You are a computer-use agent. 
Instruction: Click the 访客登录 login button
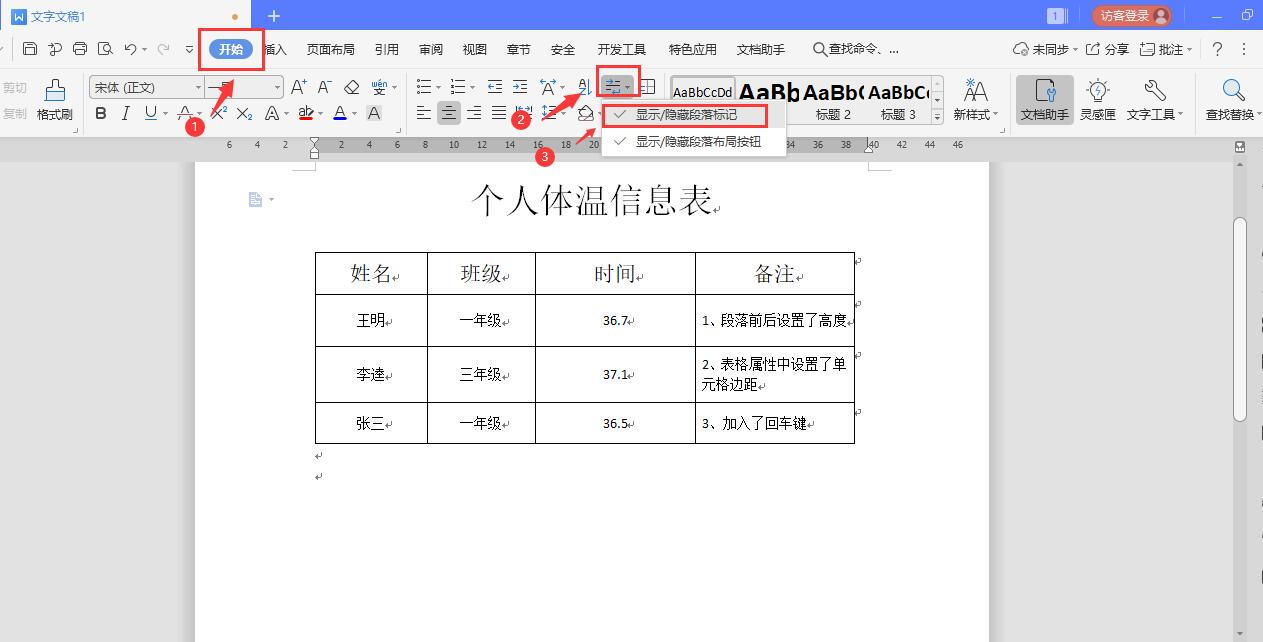point(1131,16)
